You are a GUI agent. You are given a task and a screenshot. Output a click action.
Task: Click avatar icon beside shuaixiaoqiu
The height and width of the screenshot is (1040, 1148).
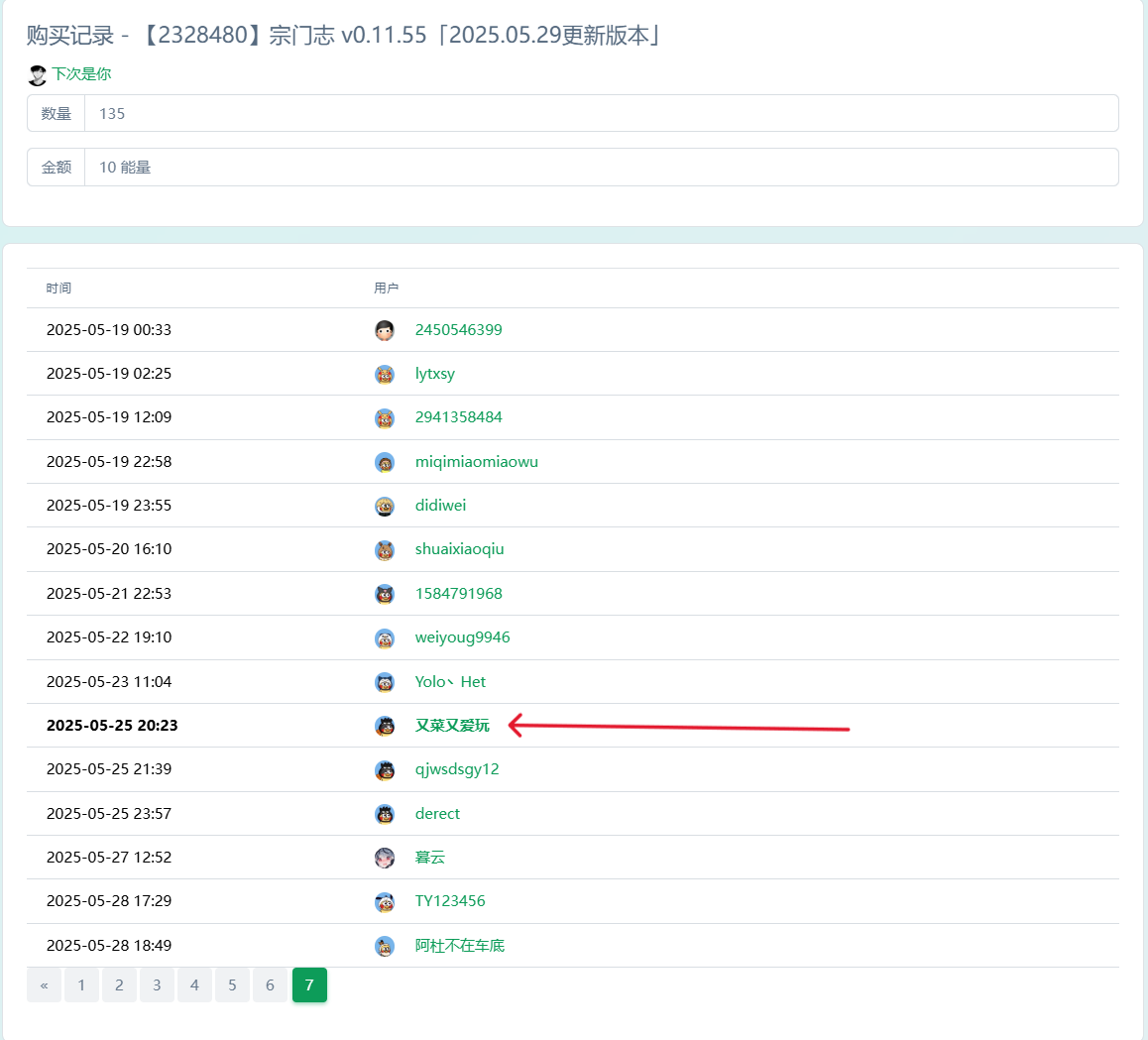385,549
